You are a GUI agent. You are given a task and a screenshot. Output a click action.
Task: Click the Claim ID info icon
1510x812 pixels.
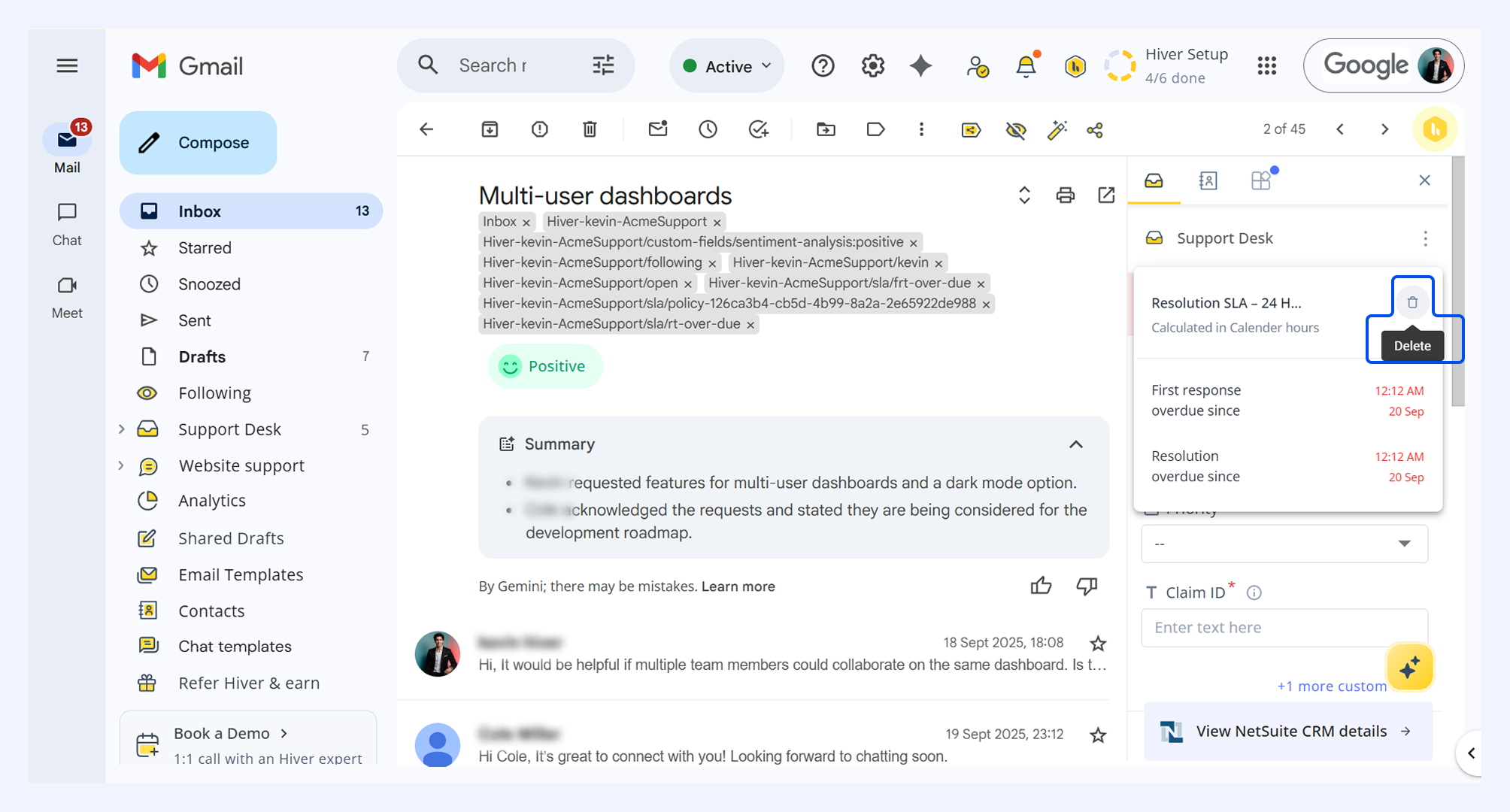pos(1254,592)
